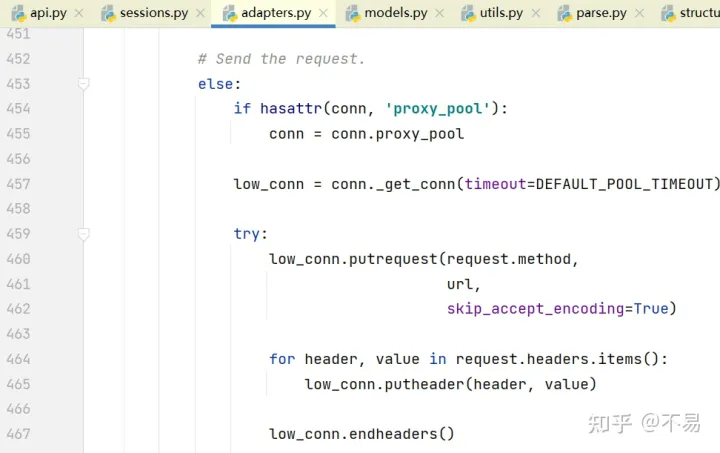
Task: Click the 'url,' argument on line 461
Action: click(463, 285)
